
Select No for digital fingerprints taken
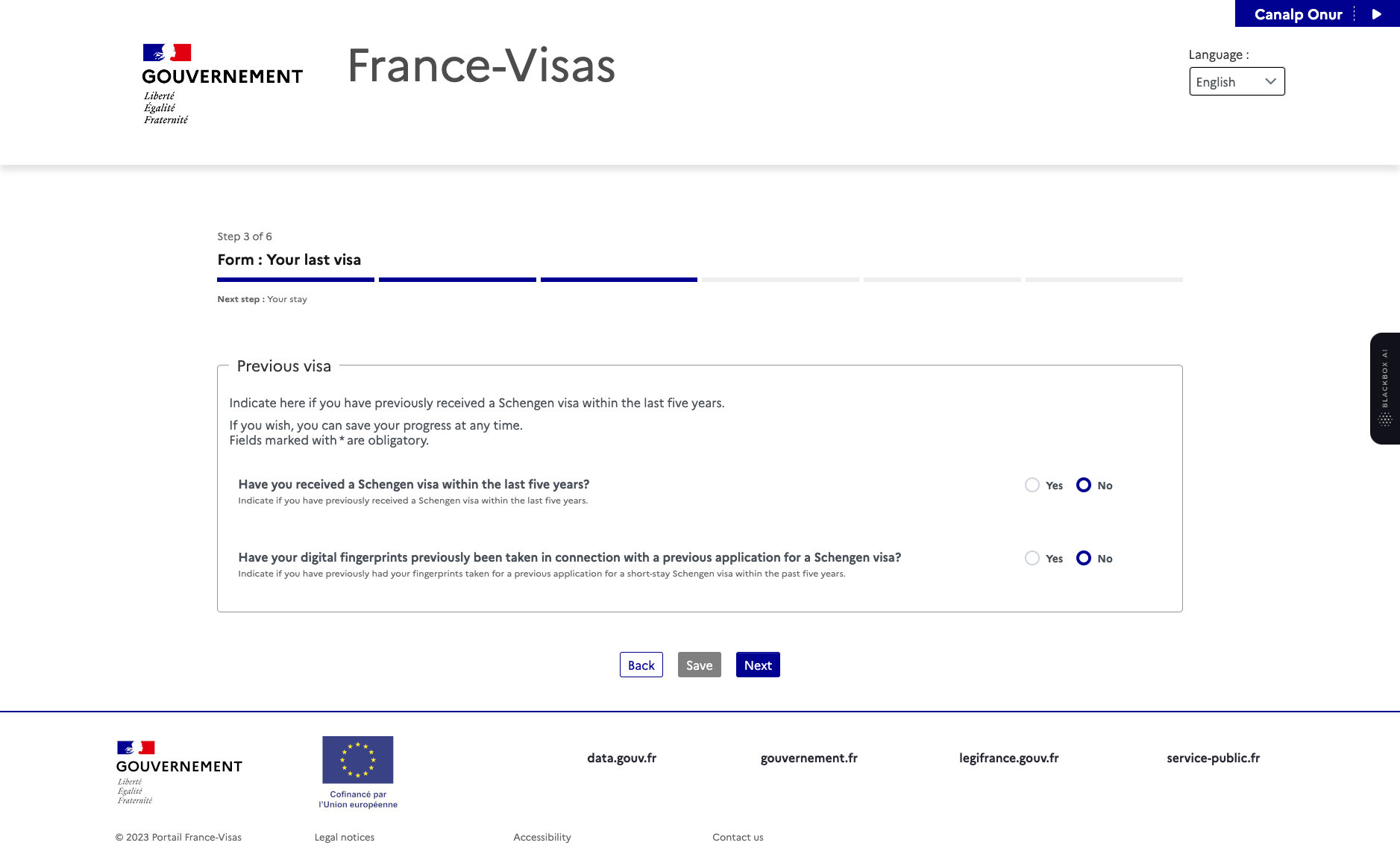click(x=1084, y=558)
